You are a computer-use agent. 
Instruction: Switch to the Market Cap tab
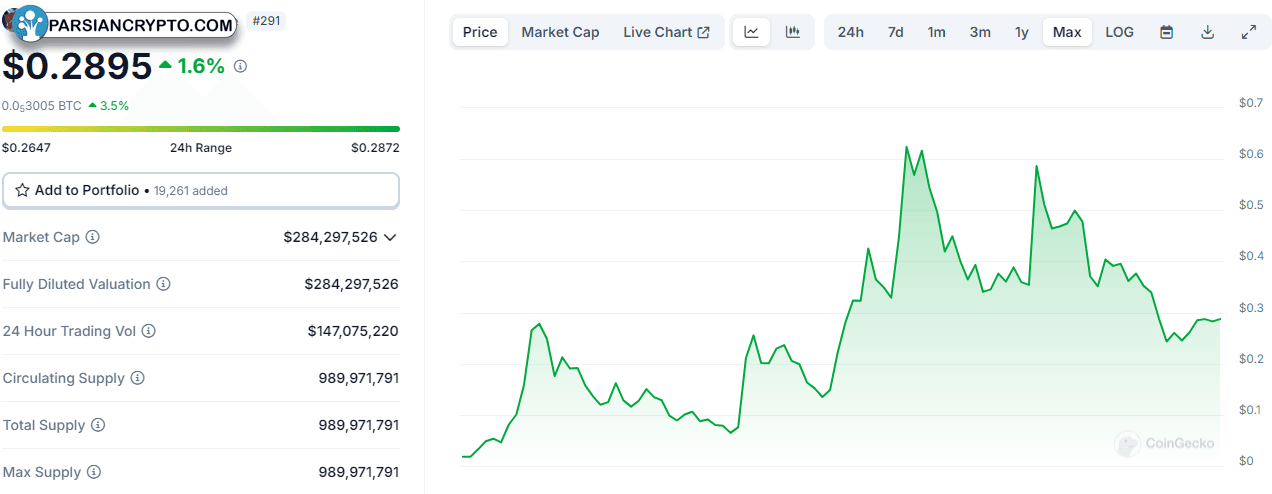pyautogui.click(x=560, y=32)
